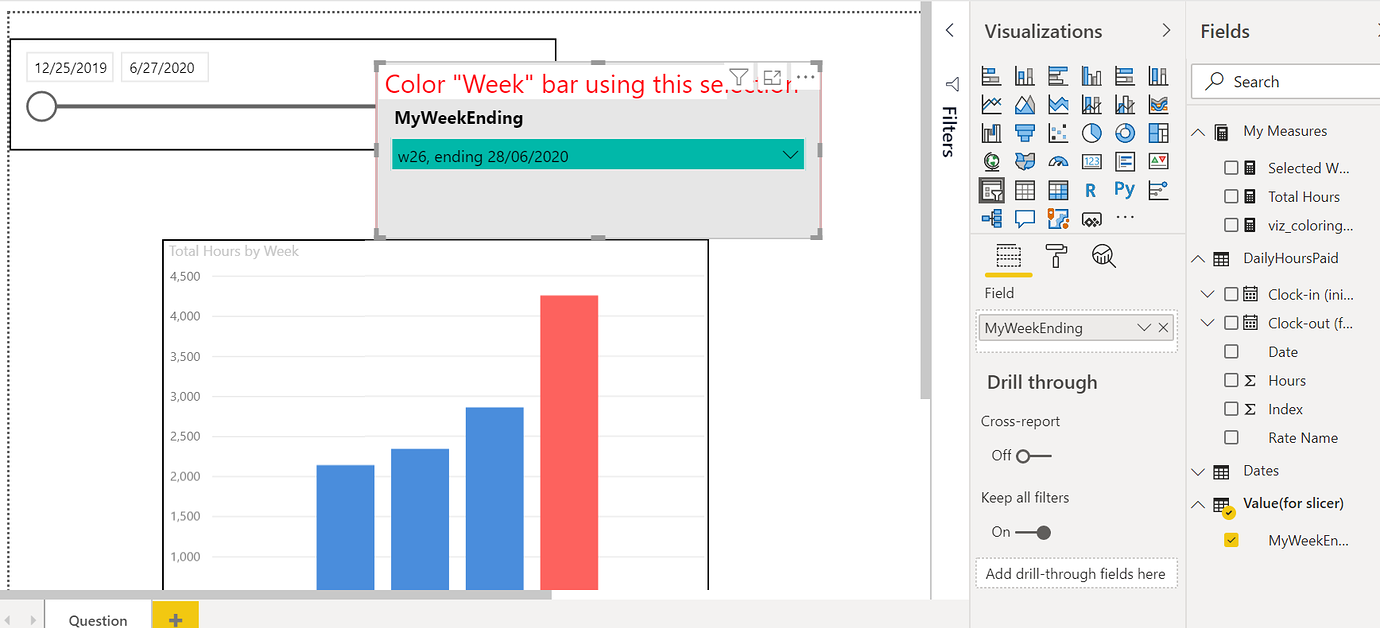
Task: Insert an R script visual
Action: (1091, 189)
